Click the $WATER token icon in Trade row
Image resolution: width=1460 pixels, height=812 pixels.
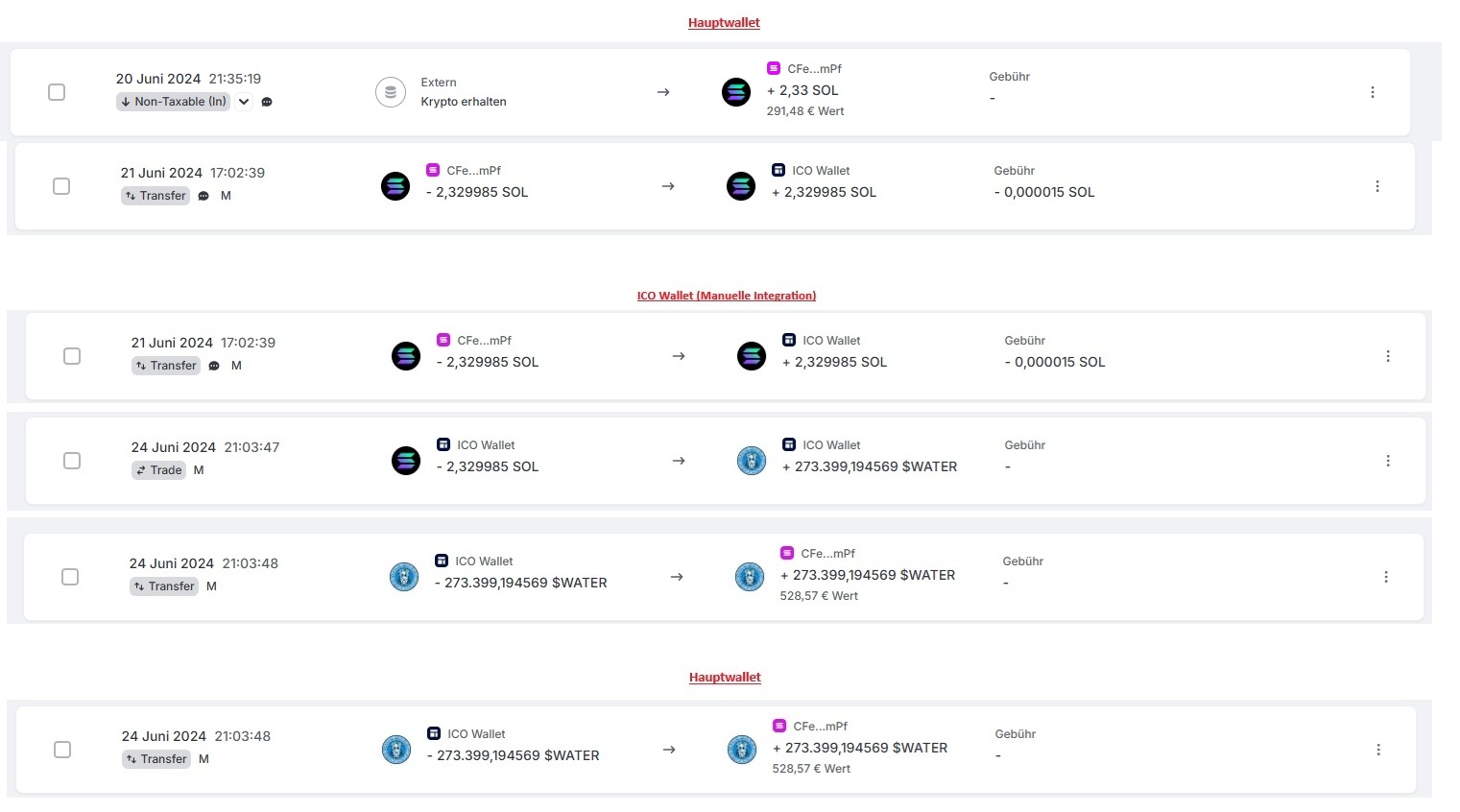(752, 461)
